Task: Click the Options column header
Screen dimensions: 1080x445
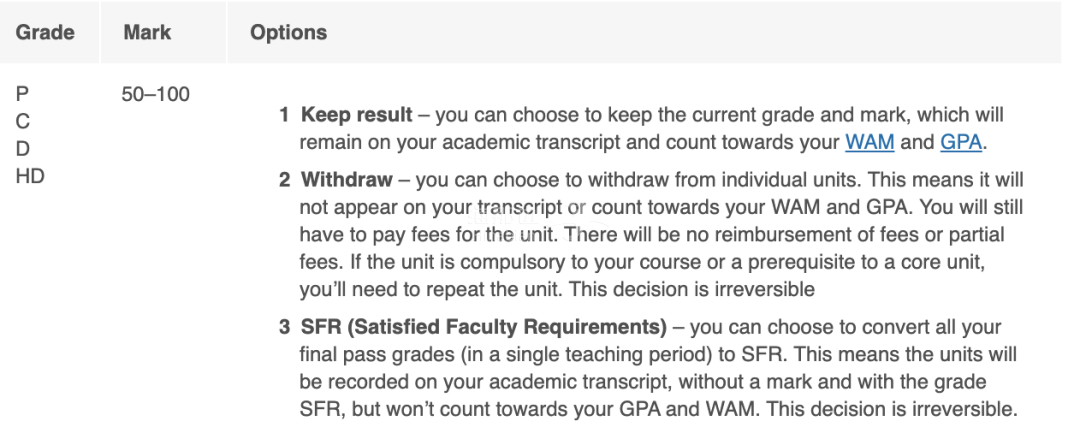Action: pyautogui.click(x=288, y=32)
